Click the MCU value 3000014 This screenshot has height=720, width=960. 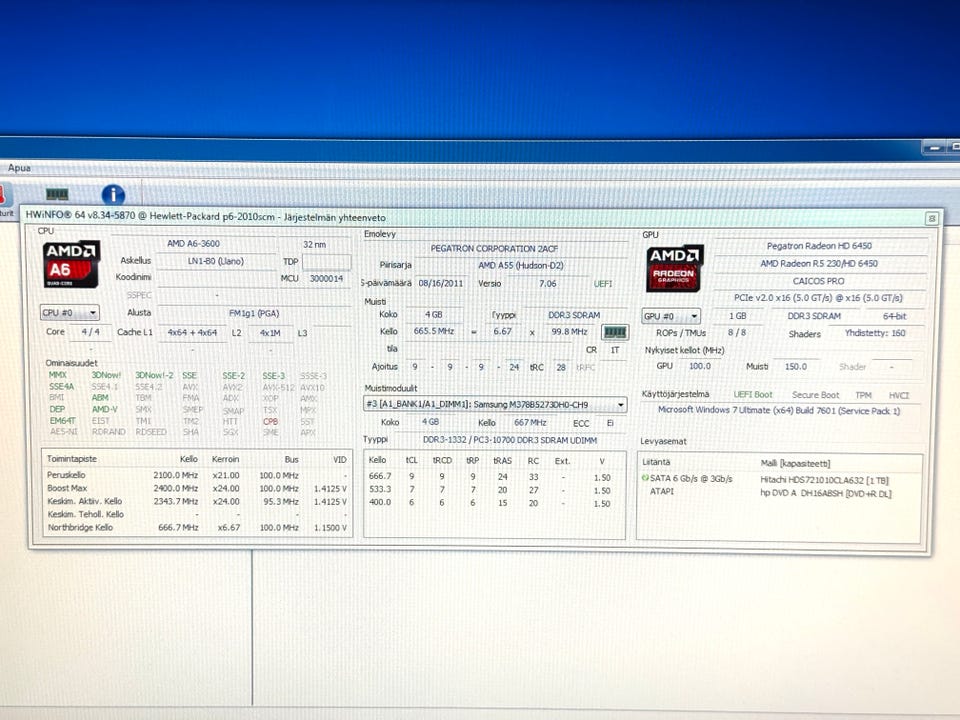(x=326, y=279)
